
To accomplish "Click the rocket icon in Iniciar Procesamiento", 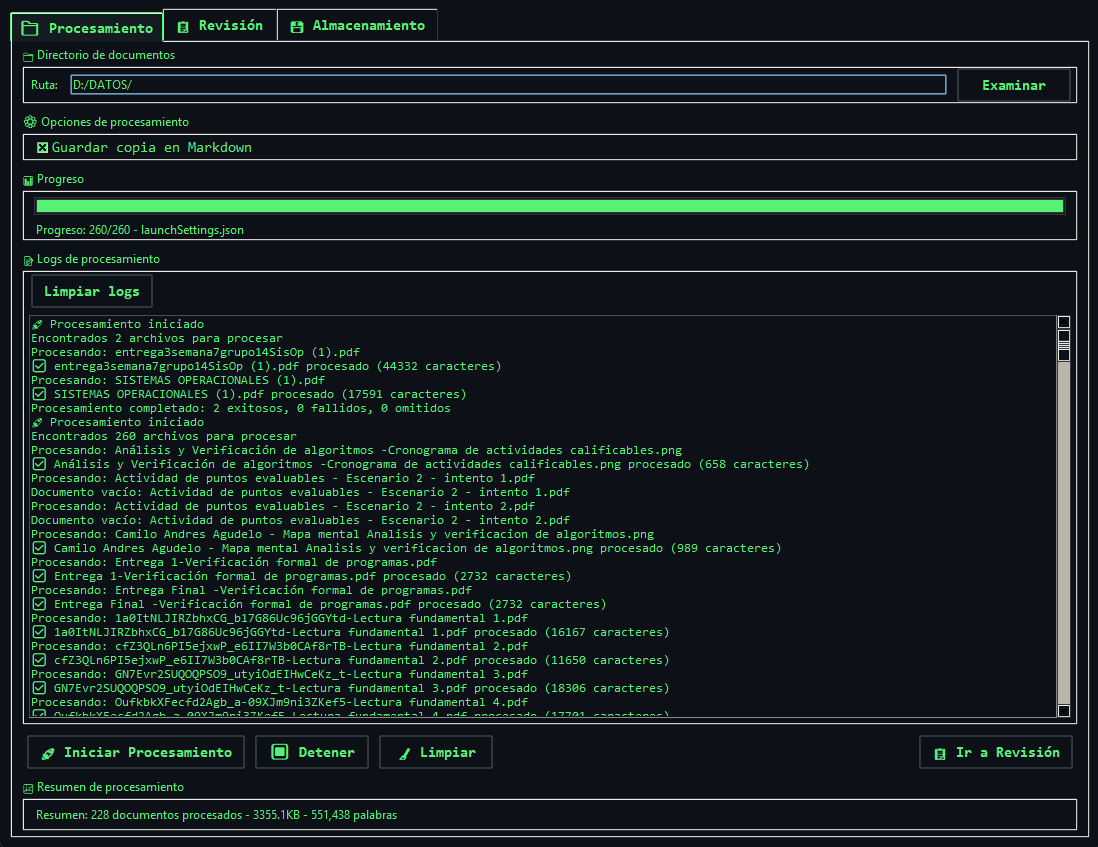I will tap(48, 753).
